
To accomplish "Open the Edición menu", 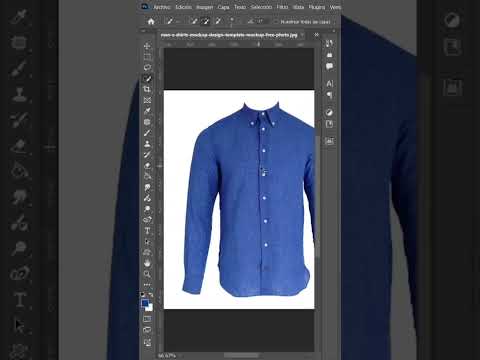I will coord(183,7).
